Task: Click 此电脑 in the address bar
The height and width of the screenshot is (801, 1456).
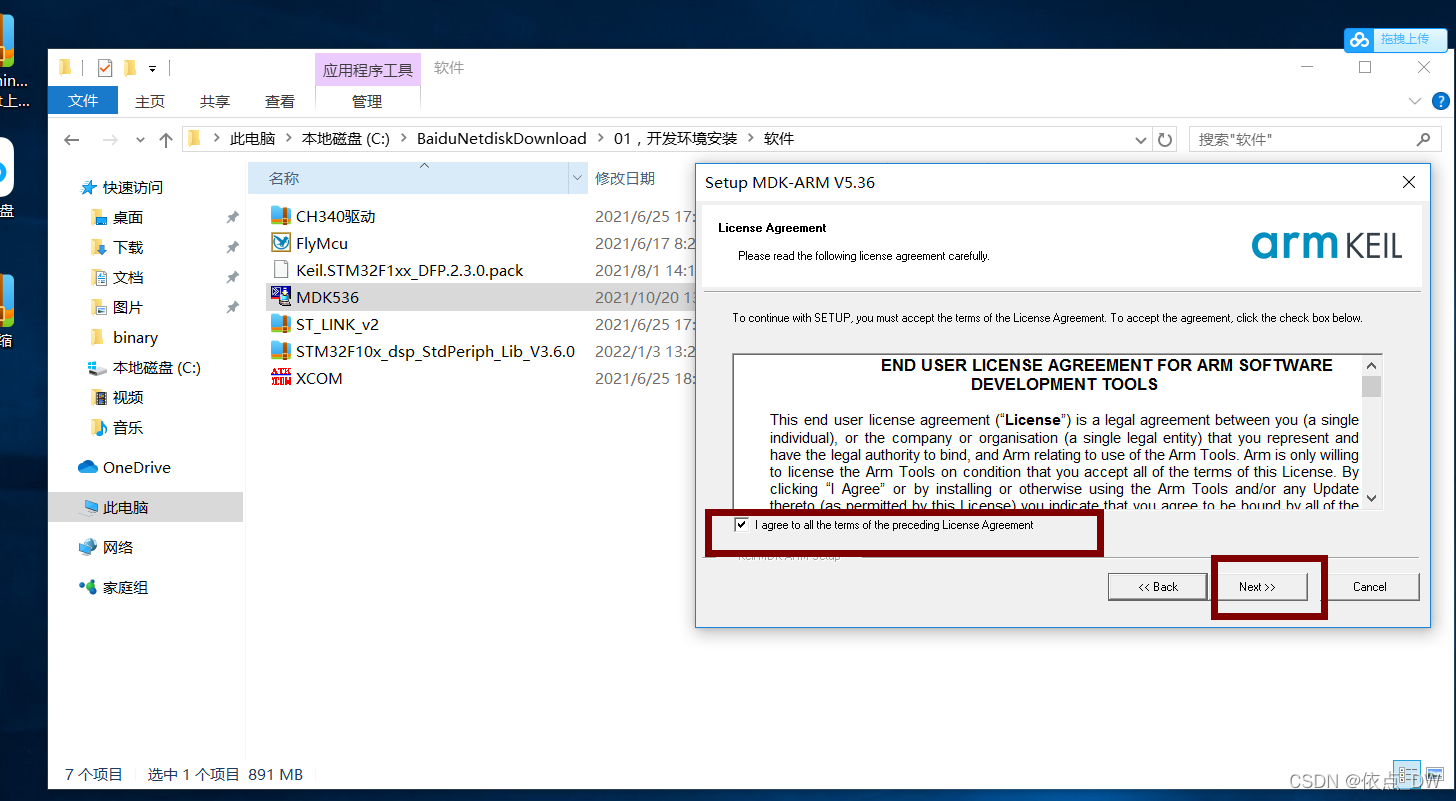Action: click(x=252, y=139)
